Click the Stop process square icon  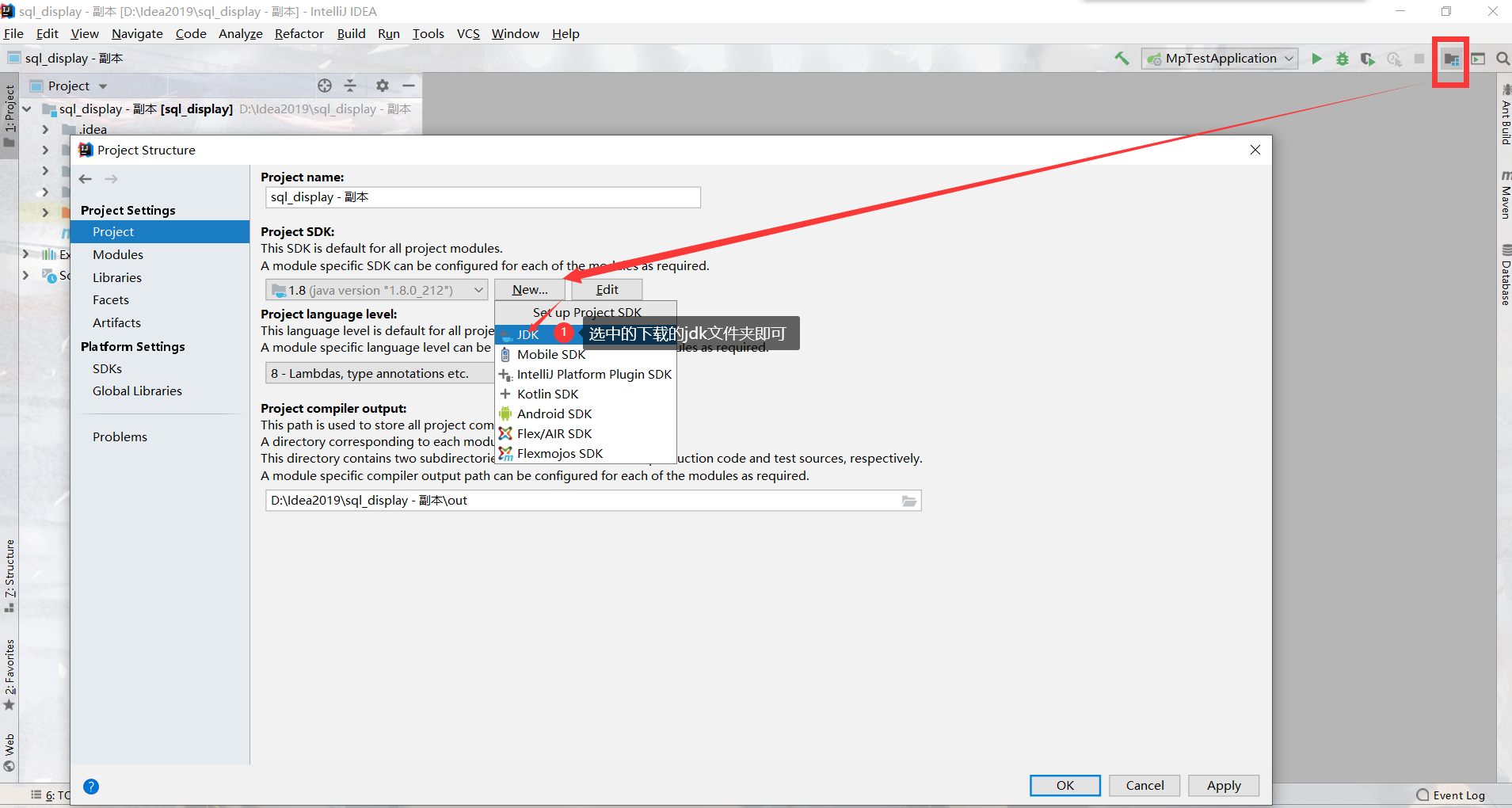(1419, 59)
